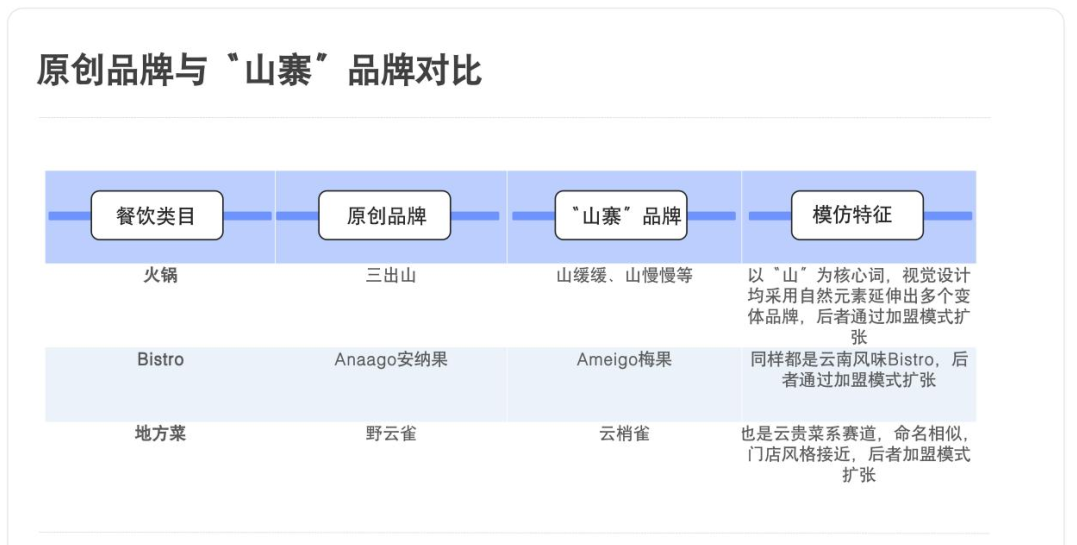
Task: Click the description 同样都是云南风味Bistro
Action: tap(859, 370)
